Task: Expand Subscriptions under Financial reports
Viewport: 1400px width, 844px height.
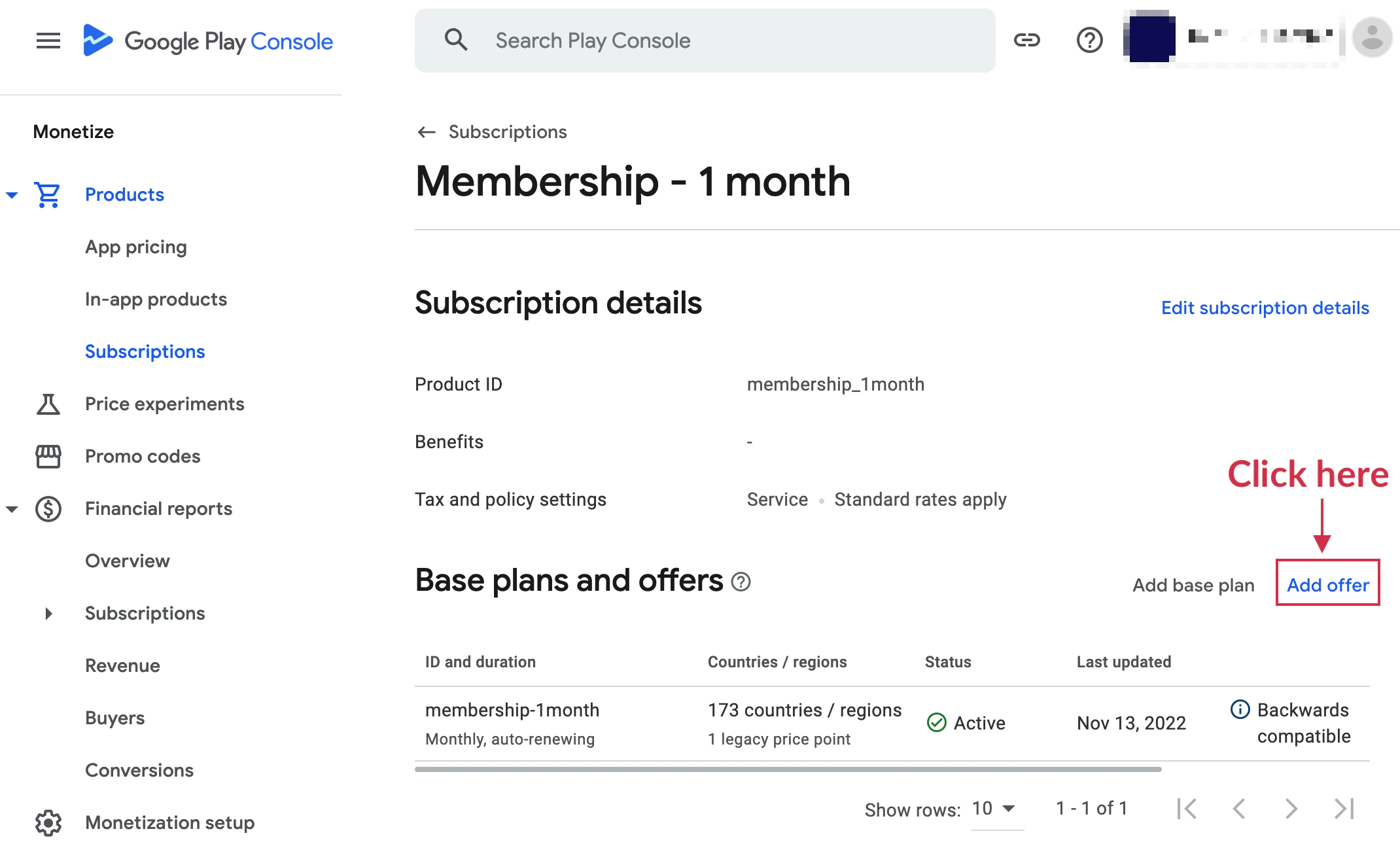Action: 48,614
